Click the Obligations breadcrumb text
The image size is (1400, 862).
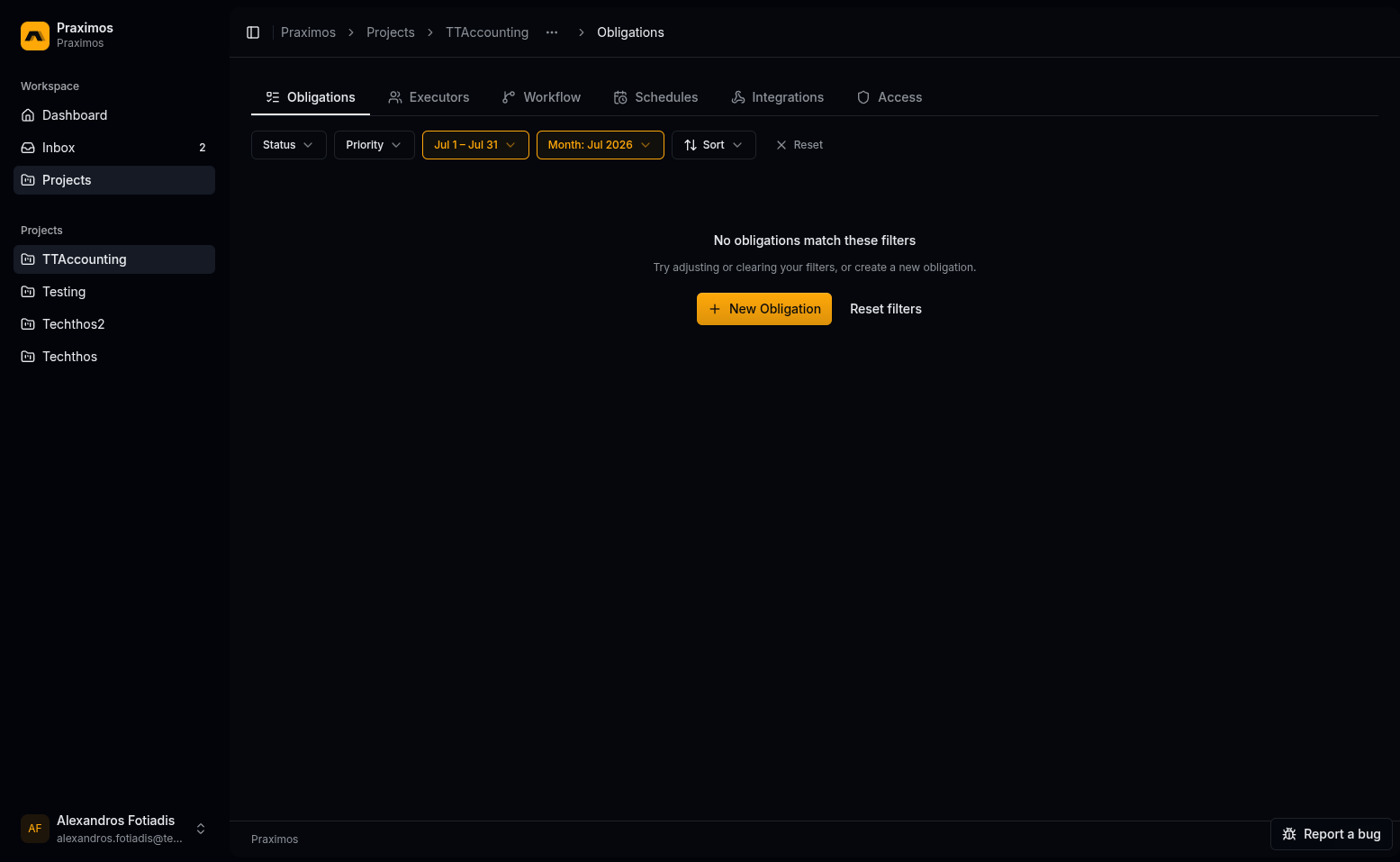(x=630, y=32)
